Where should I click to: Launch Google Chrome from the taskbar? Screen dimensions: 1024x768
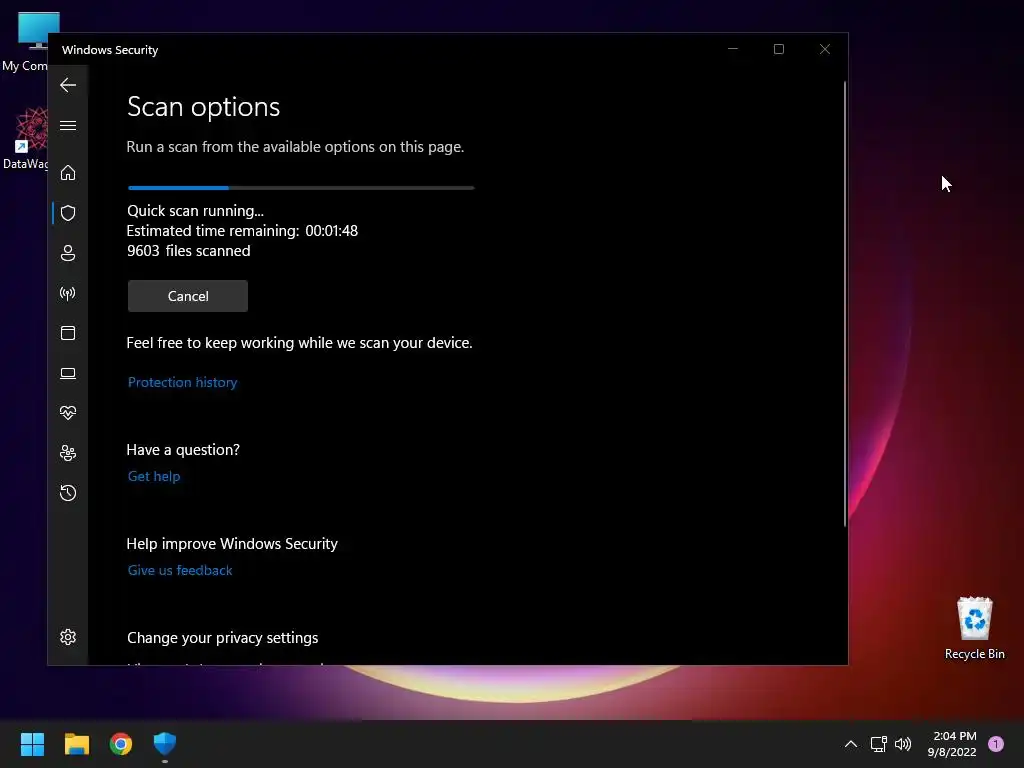(x=121, y=744)
